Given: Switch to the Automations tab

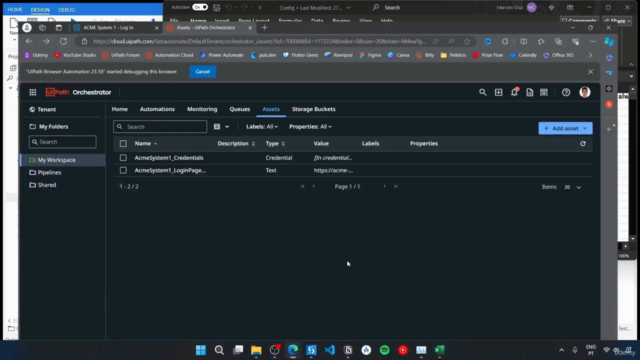Looking at the screenshot, I should click(157, 109).
